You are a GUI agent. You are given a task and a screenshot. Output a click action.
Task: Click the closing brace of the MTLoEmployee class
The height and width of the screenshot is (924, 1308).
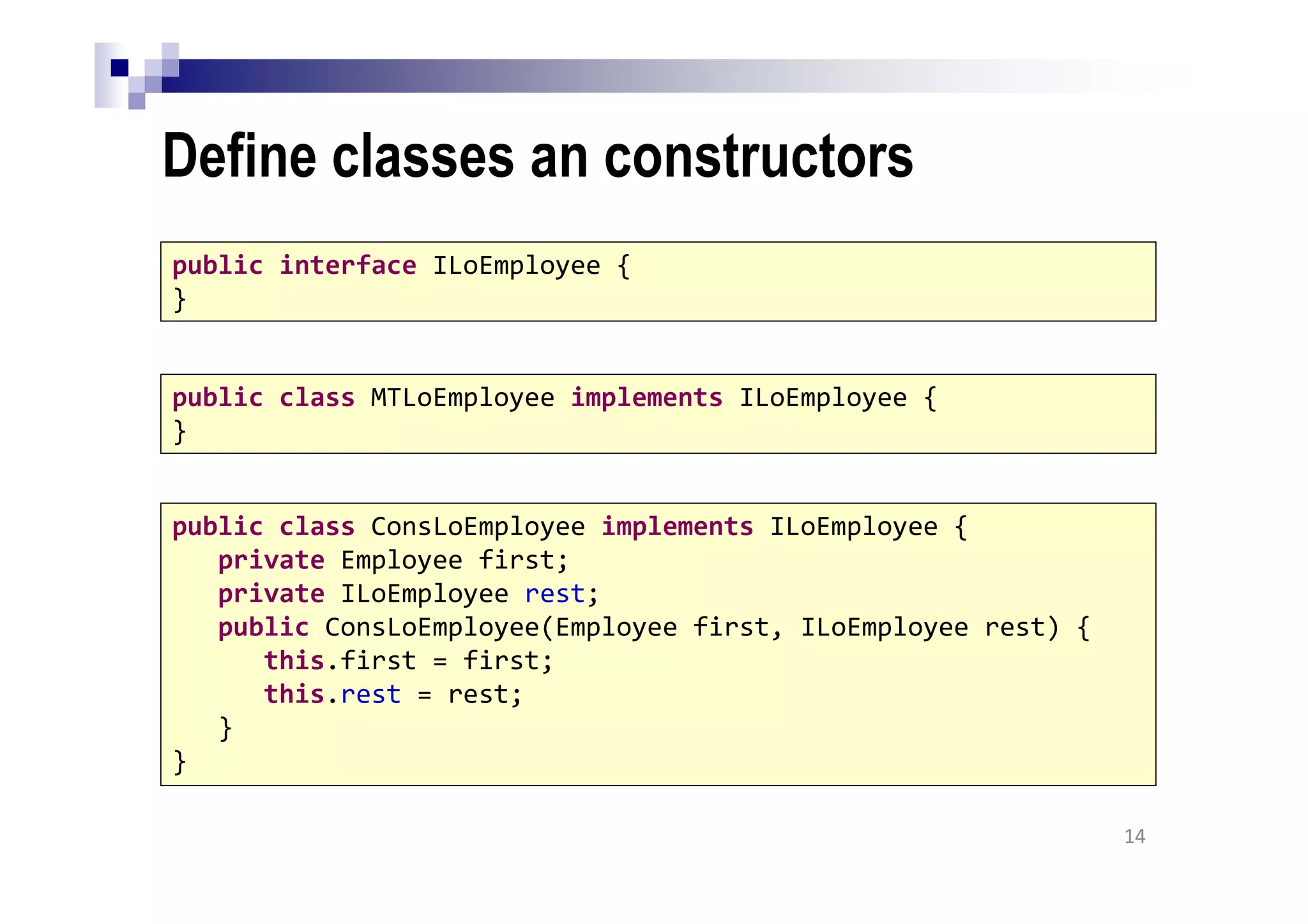(x=179, y=432)
